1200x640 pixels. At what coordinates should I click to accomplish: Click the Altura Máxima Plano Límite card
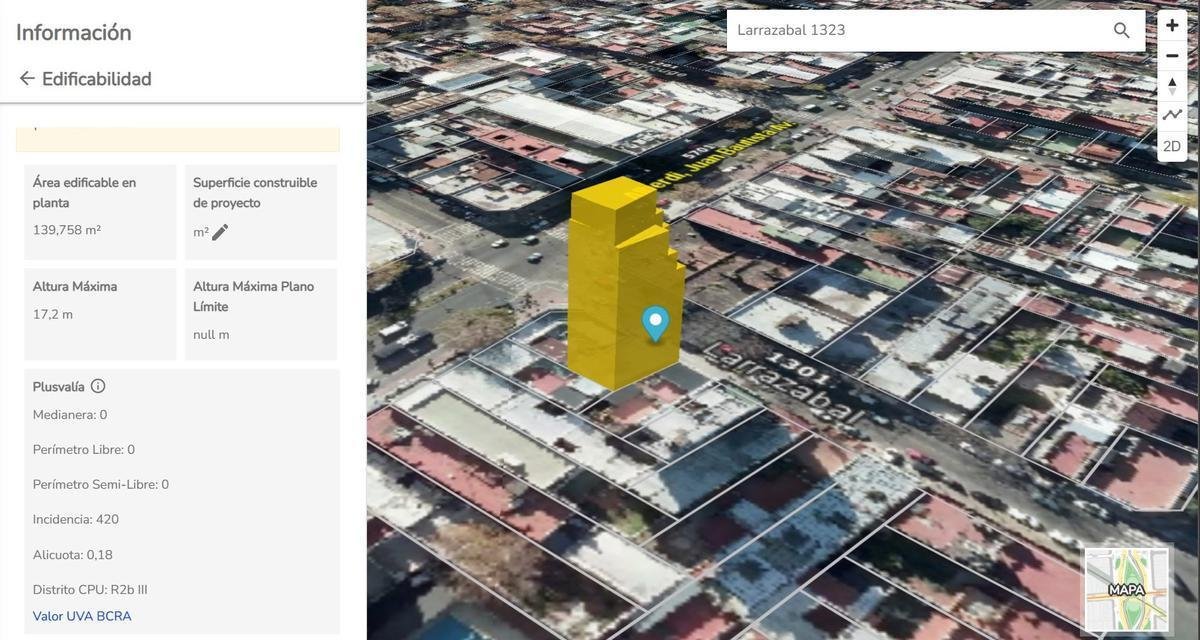tap(260, 314)
